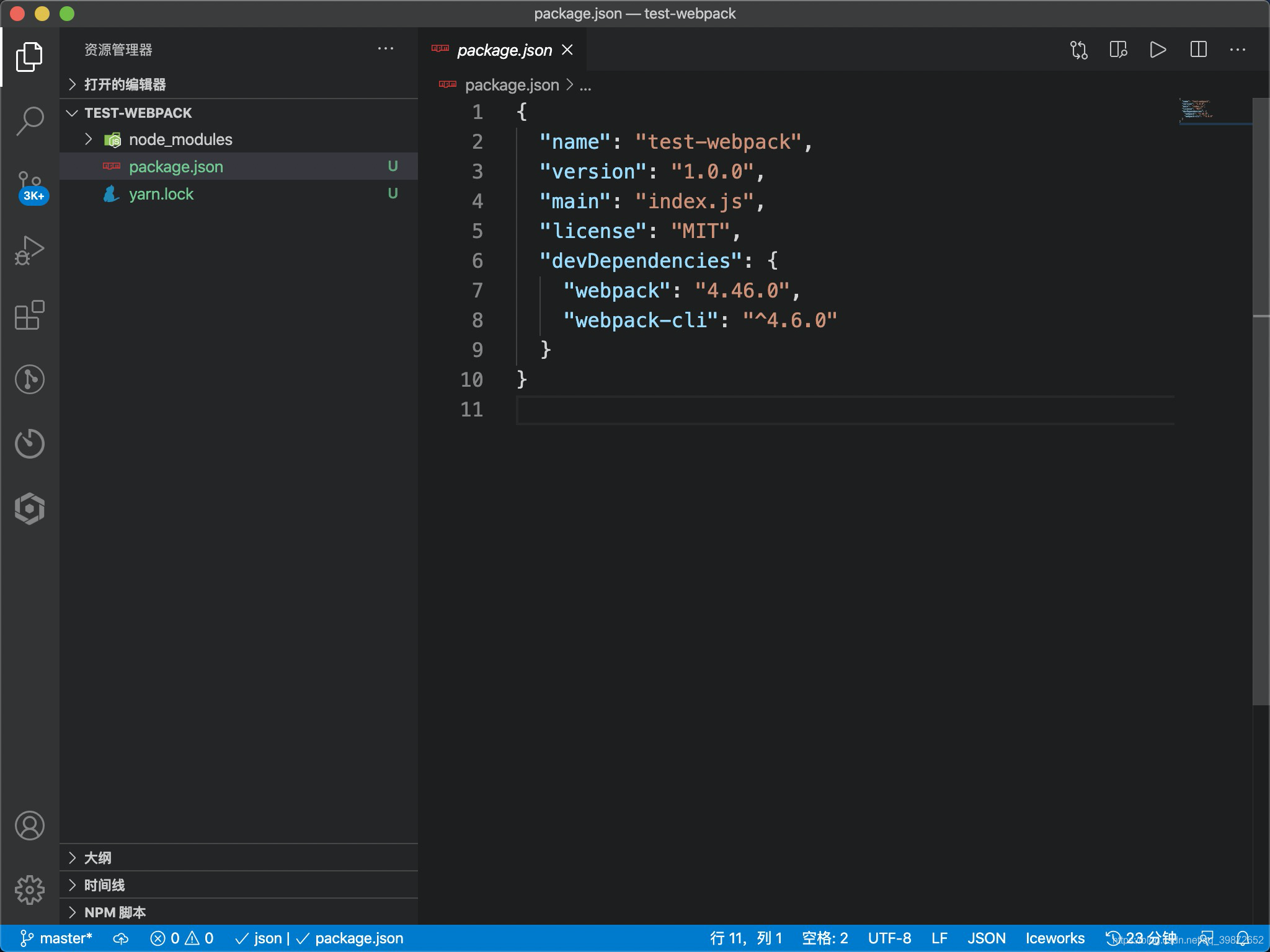Viewport: 1270px width, 952px height.
Task: Expand the 大纲 outline section
Action: click(239, 858)
